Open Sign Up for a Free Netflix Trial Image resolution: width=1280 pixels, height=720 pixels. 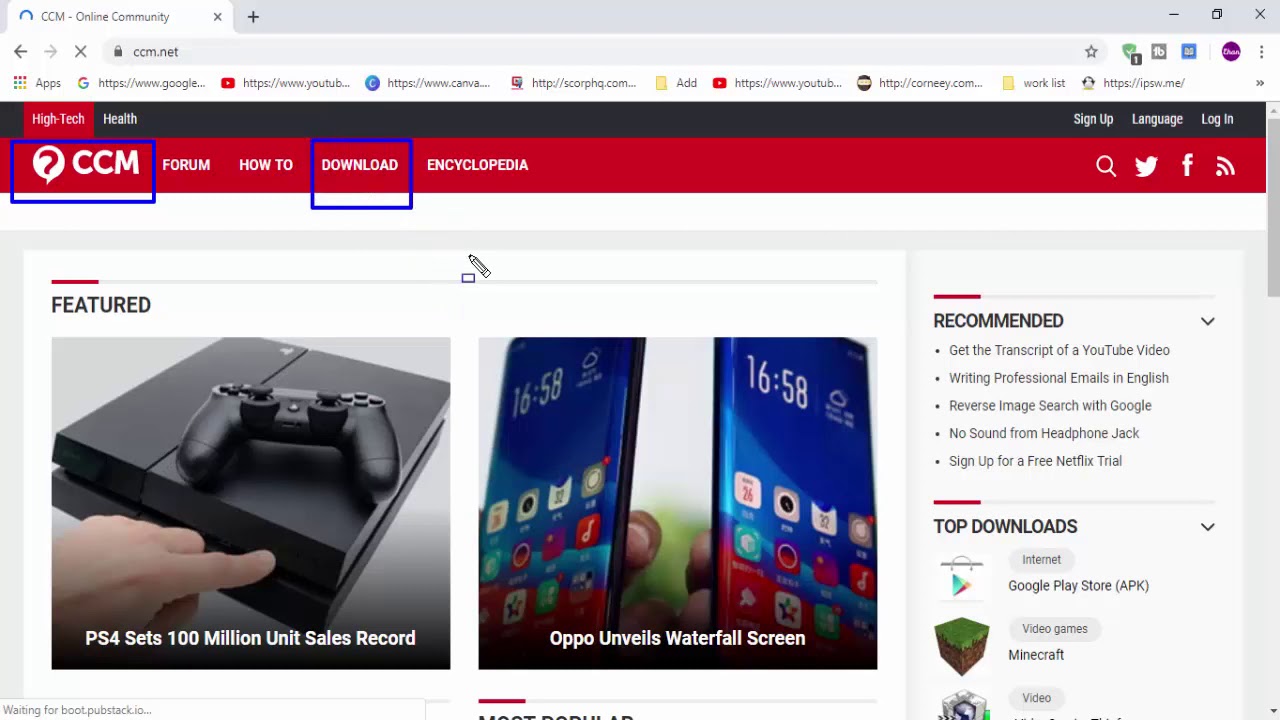(1035, 461)
